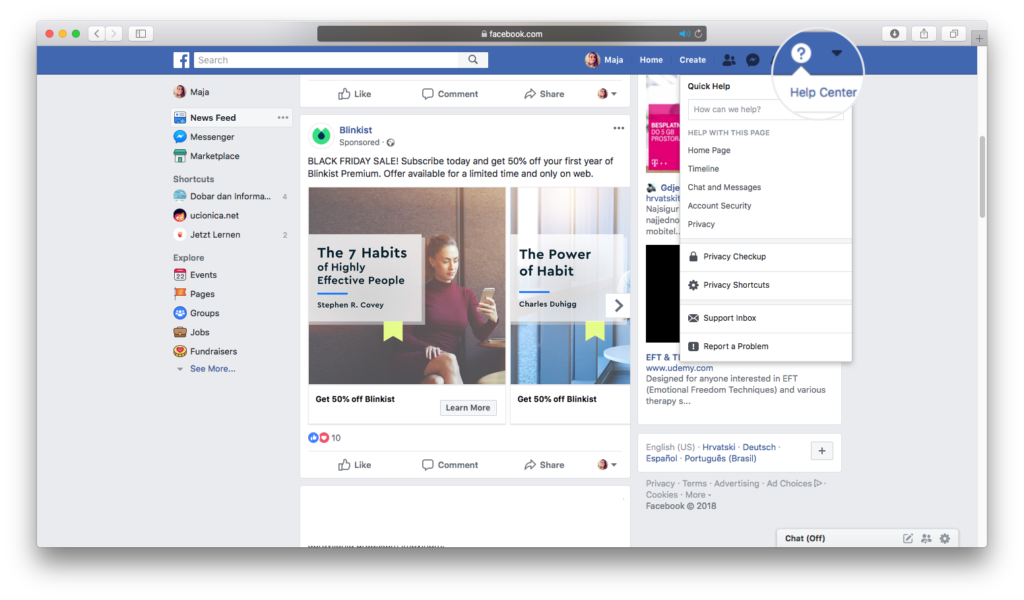Image resolution: width=1024 pixels, height=600 pixels.
Task: Click the Learn More button
Action: [x=468, y=408]
